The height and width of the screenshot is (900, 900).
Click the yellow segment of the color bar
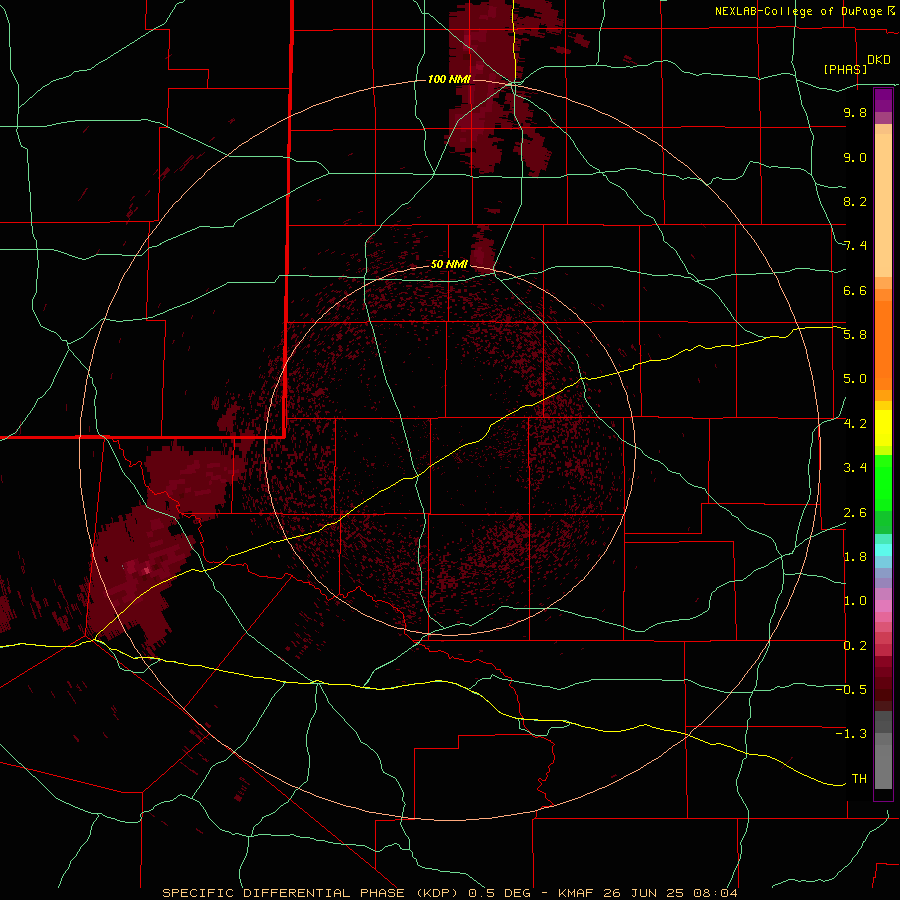pos(883,428)
